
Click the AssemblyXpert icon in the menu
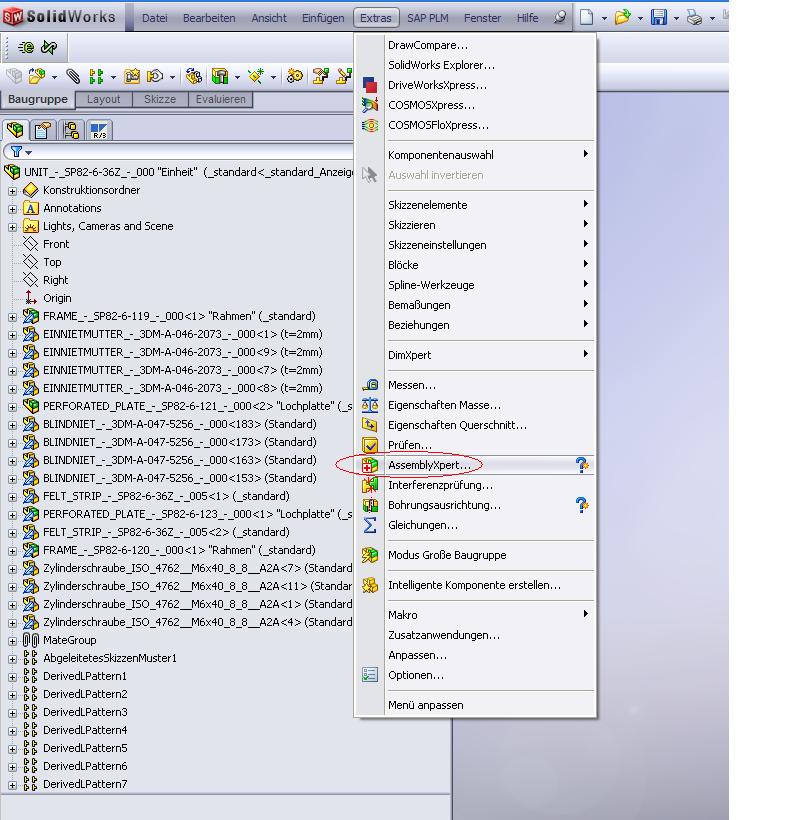(x=370, y=465)
